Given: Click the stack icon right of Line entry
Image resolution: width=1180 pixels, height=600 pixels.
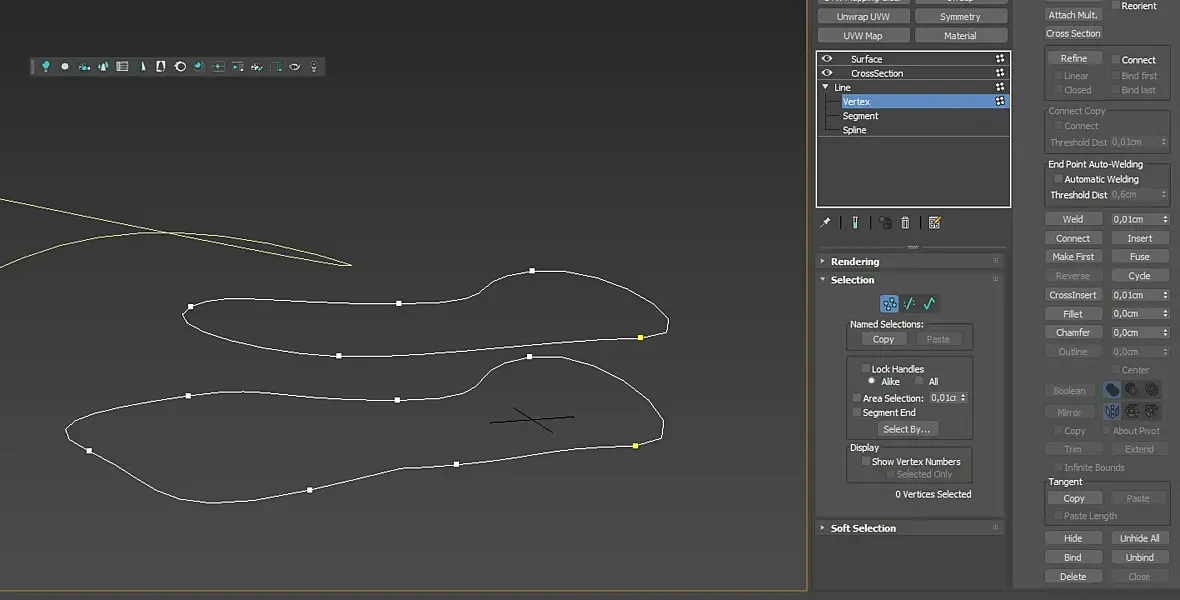Looking at the screenshot, I should [1000, 87].
